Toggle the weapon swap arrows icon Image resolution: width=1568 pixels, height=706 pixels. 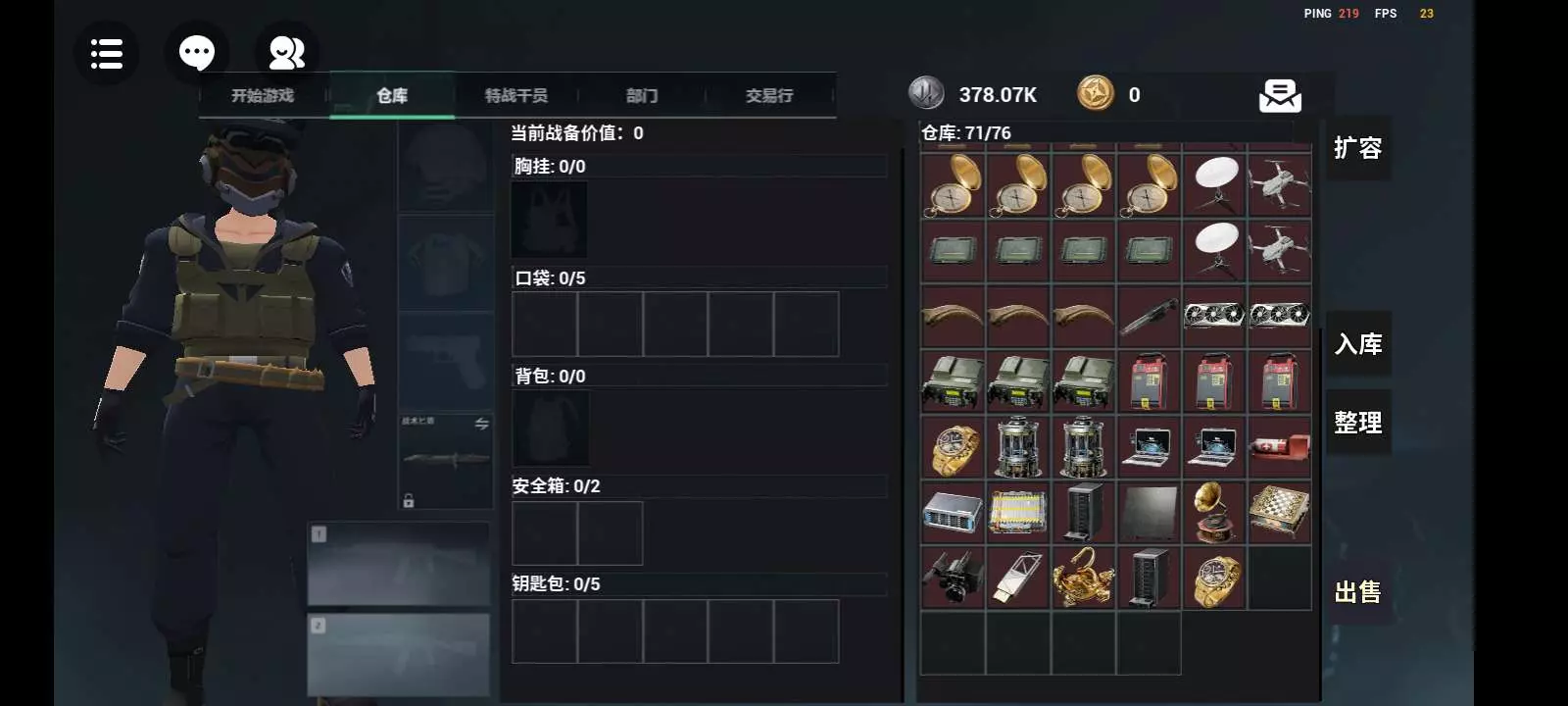click(481, 424)
